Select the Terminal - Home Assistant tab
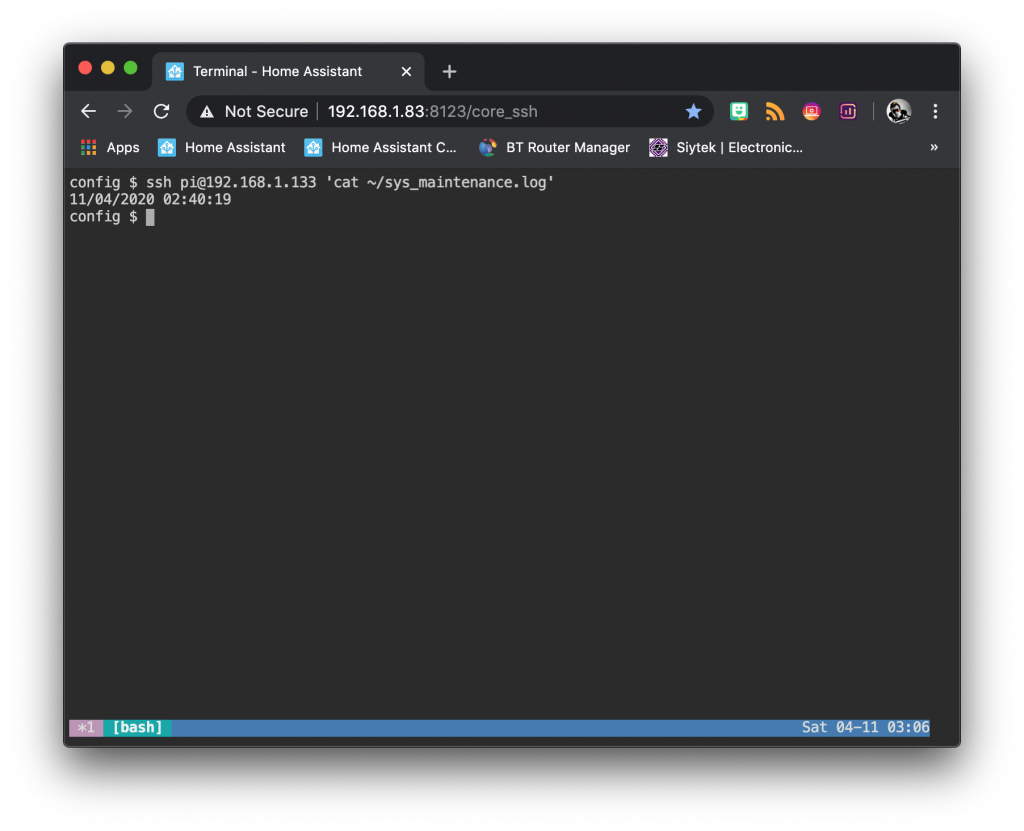Viewport: 1024px width, 831px height. point(288,71)
